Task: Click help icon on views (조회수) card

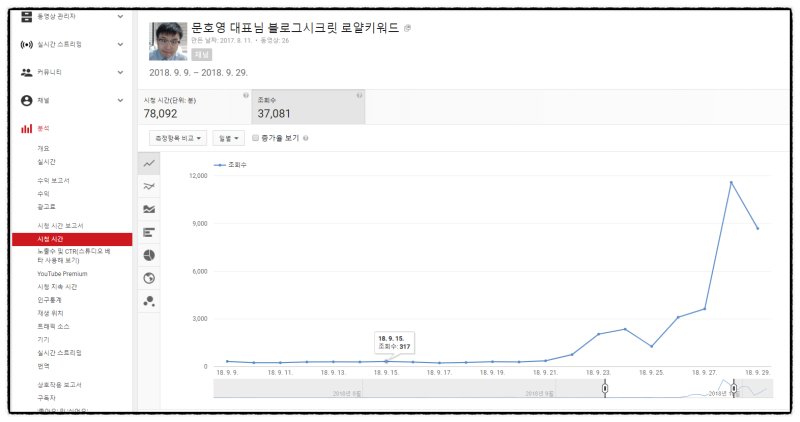Action: [x=359, y=95]
